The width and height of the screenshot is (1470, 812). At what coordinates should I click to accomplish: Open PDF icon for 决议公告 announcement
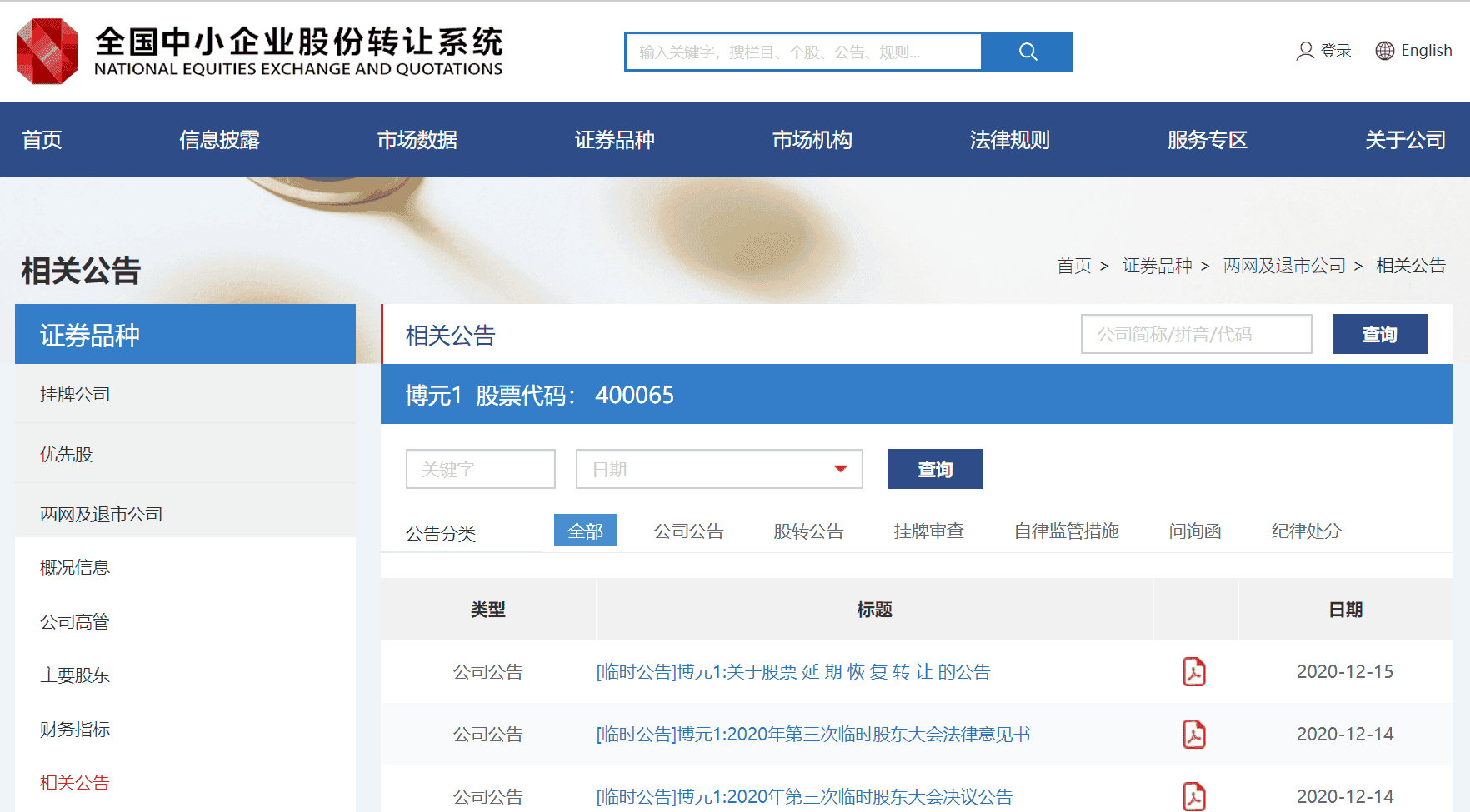(x=1193, y=795)
